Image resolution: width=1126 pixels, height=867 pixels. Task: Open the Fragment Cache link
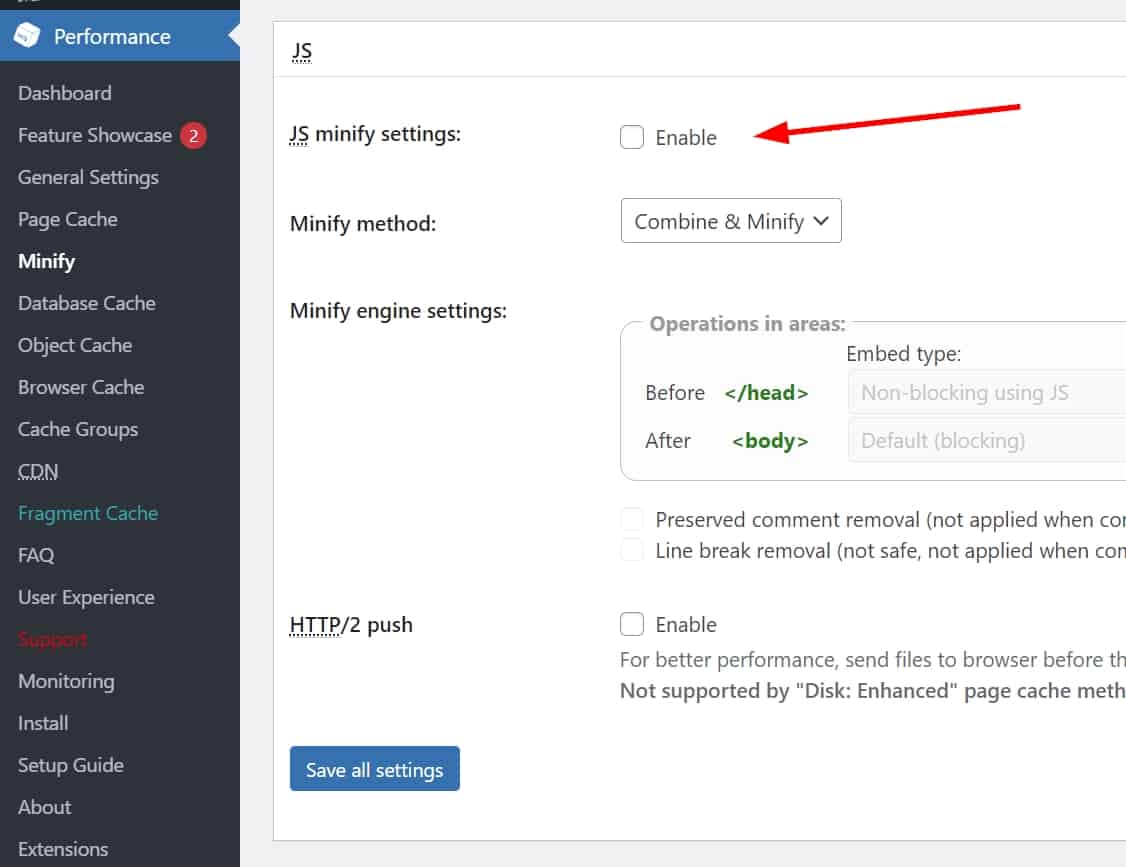coord(88,513)
